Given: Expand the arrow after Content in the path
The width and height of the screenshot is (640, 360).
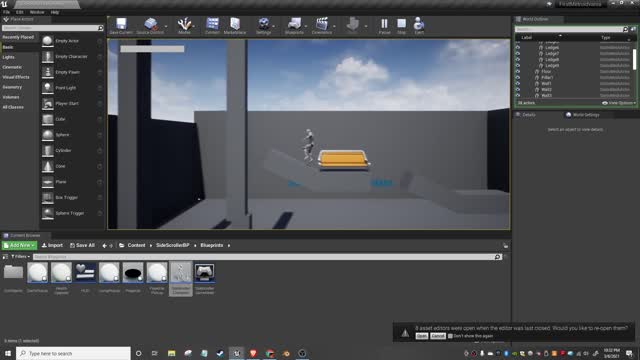Looking at the screenshot, I should (151, 245).
